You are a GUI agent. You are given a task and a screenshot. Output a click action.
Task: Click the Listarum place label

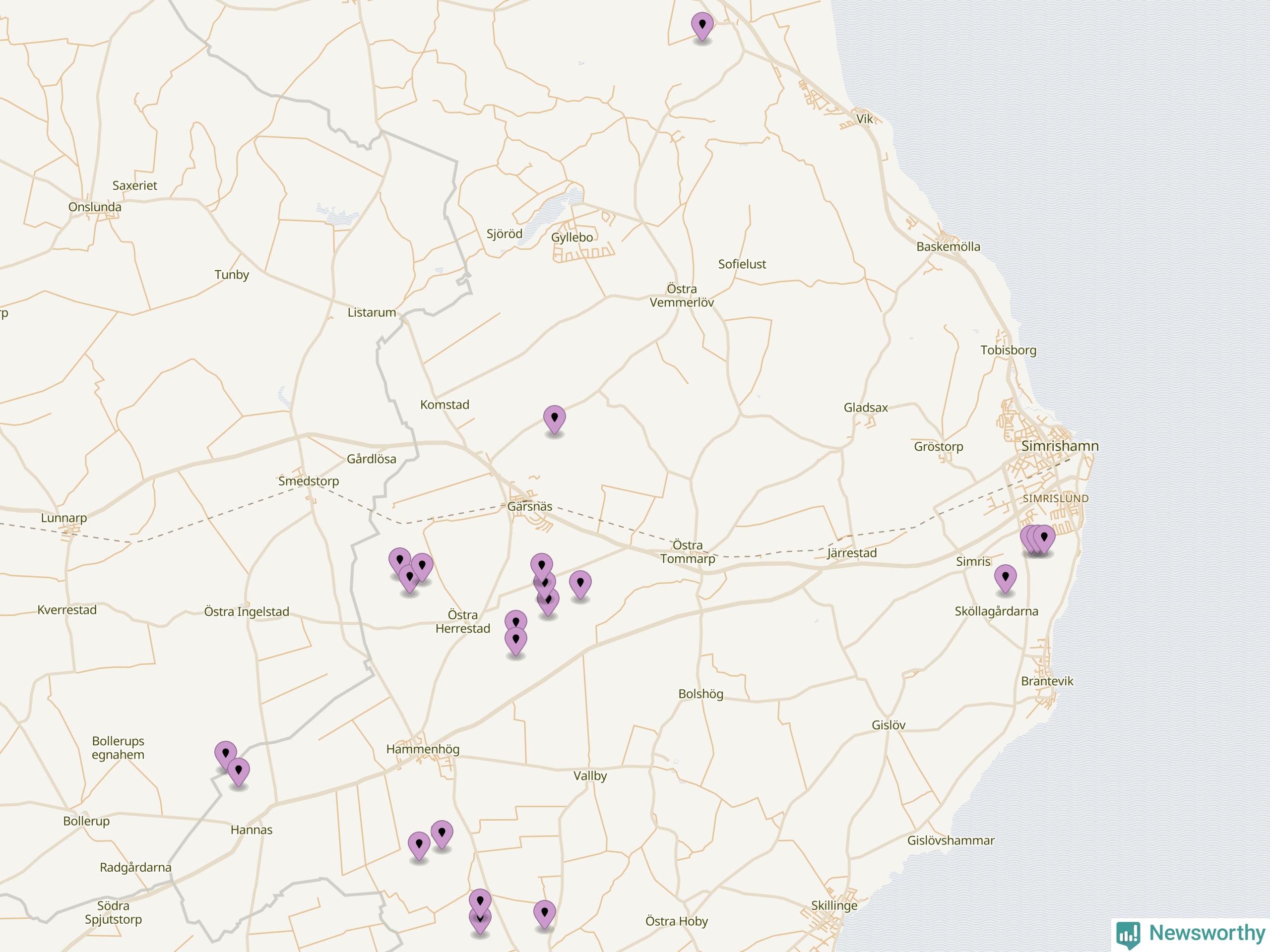click(372, 313)
